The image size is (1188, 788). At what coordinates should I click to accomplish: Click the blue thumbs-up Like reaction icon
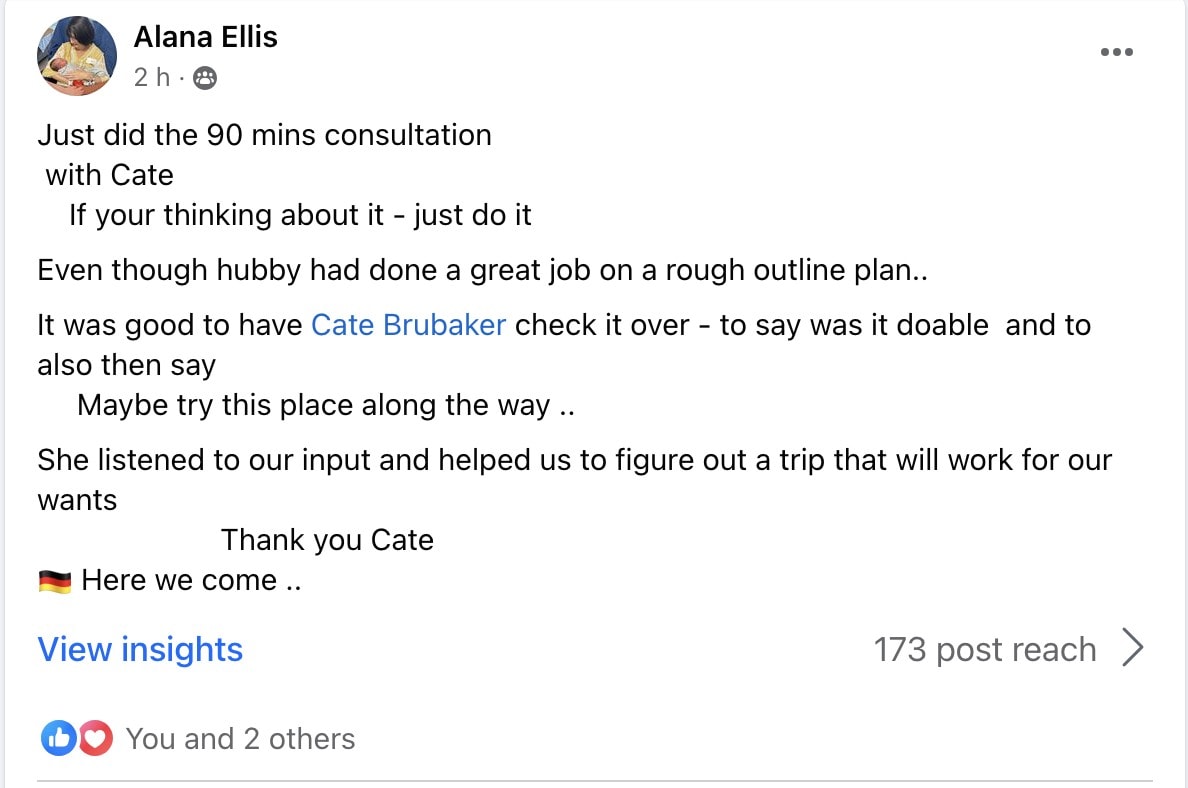coord(58,739)
